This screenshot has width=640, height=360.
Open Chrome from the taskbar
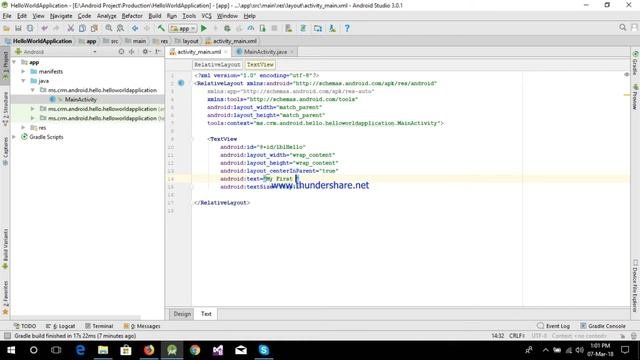coord(195,350)
